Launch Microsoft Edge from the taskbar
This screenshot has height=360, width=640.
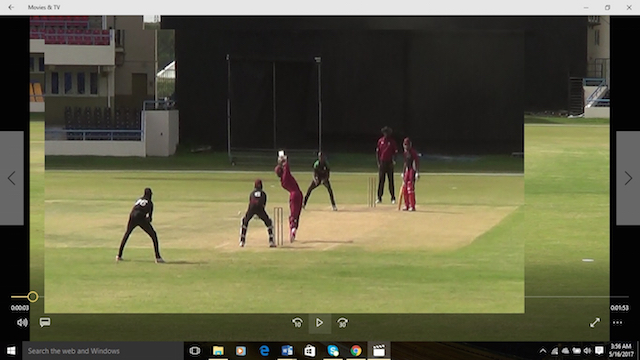264,351
